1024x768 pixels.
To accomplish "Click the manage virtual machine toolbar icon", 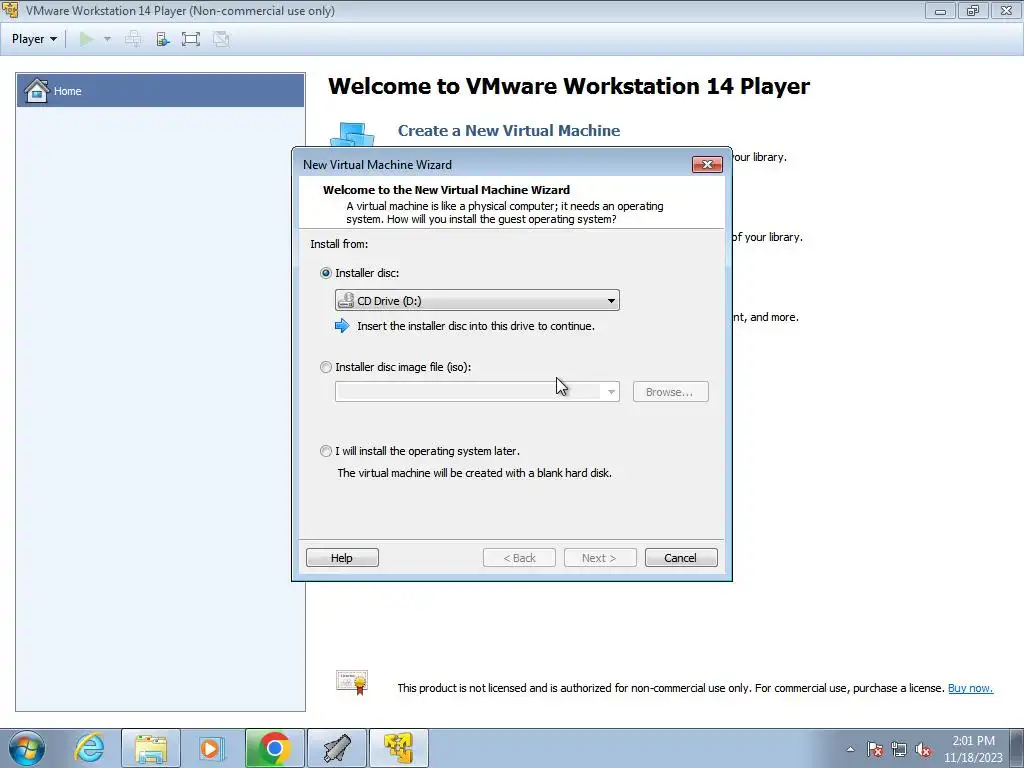I will (163, 39).
